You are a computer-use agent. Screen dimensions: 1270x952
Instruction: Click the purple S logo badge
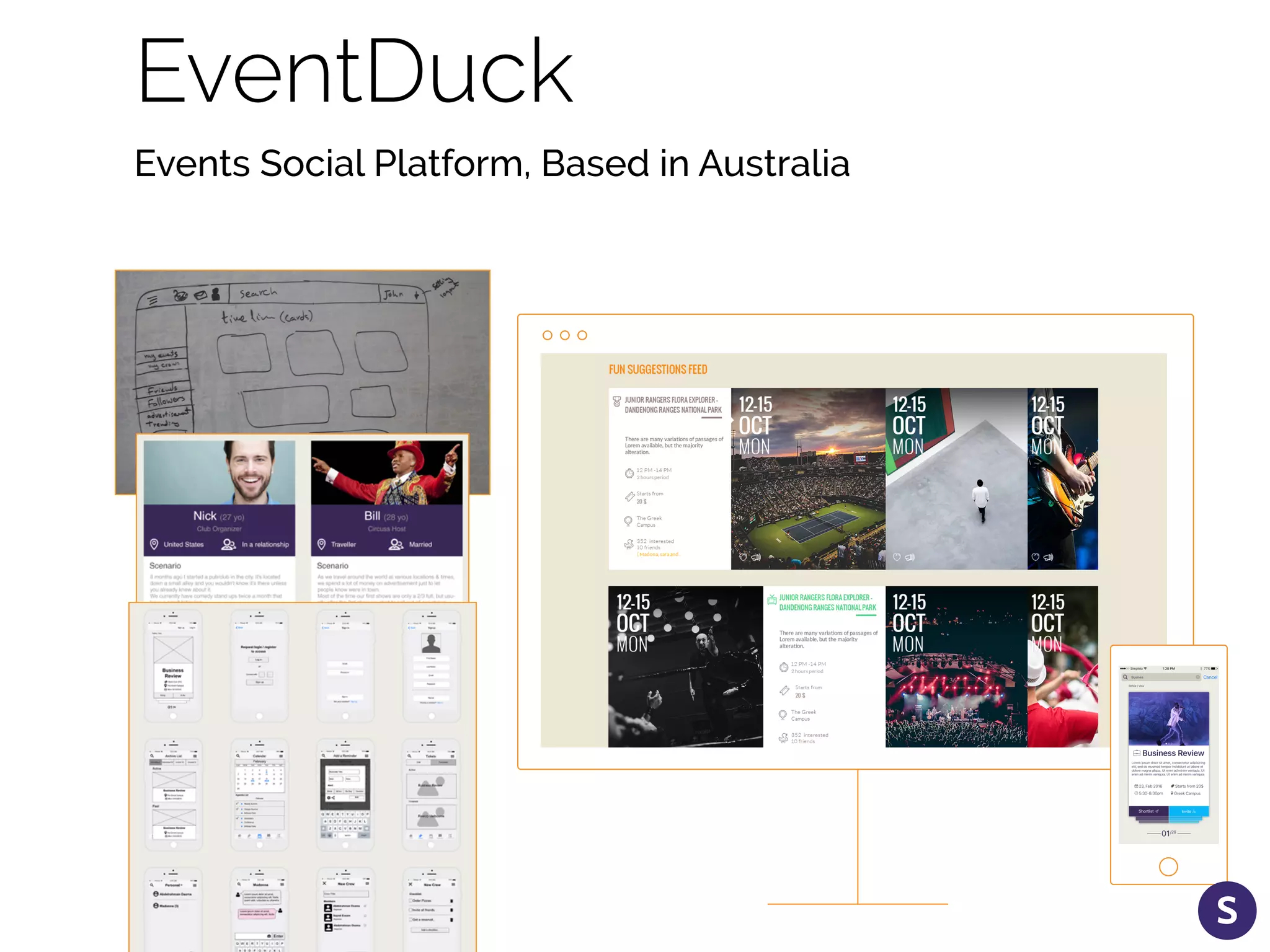point(1227,910)
